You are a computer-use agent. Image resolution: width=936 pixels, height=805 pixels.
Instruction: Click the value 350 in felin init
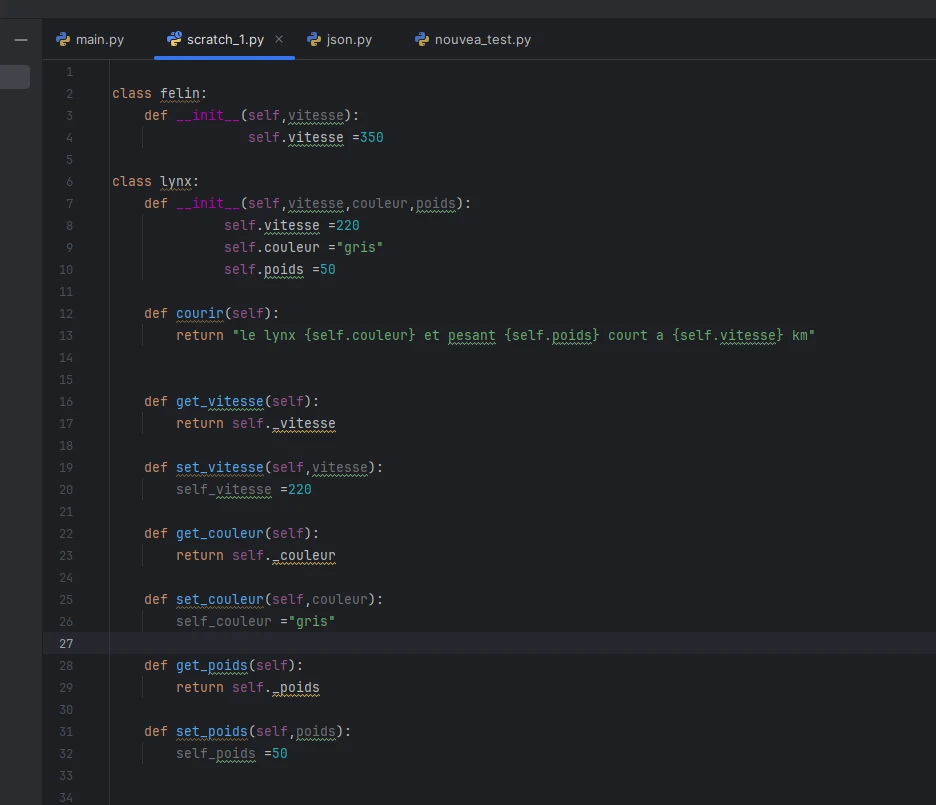tap(371, 137)
